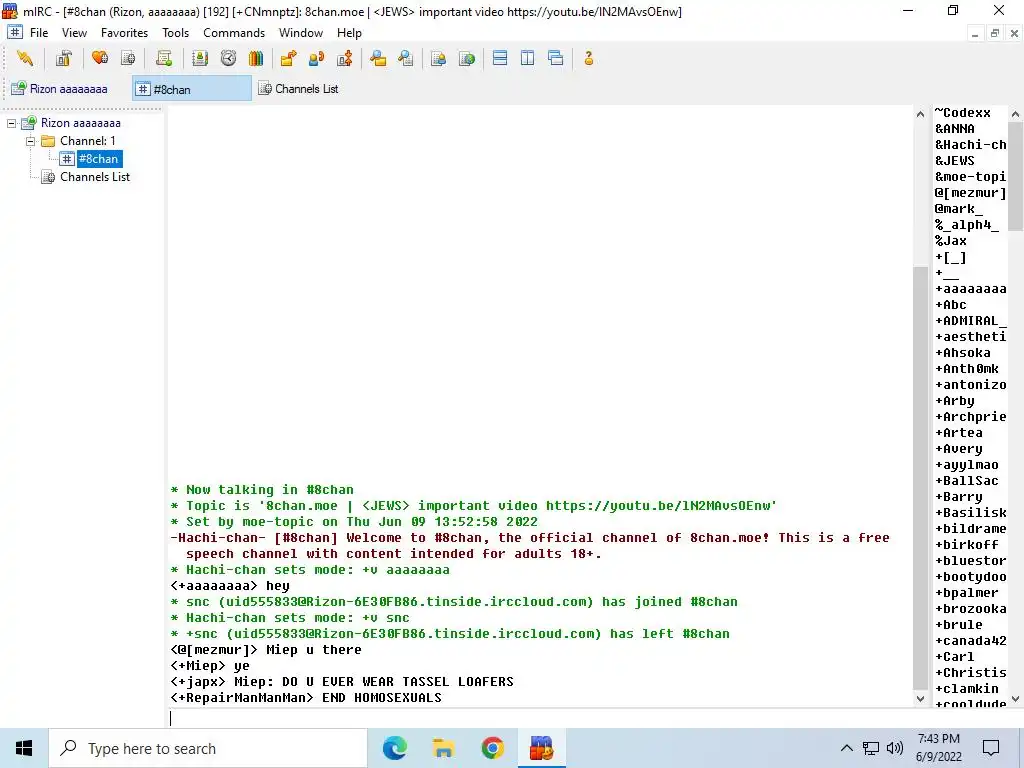This screenshot has width=1024, height=768.
Task: Click the Connect lightning bolt toolbar icon
Action: [x=25, y=59]
